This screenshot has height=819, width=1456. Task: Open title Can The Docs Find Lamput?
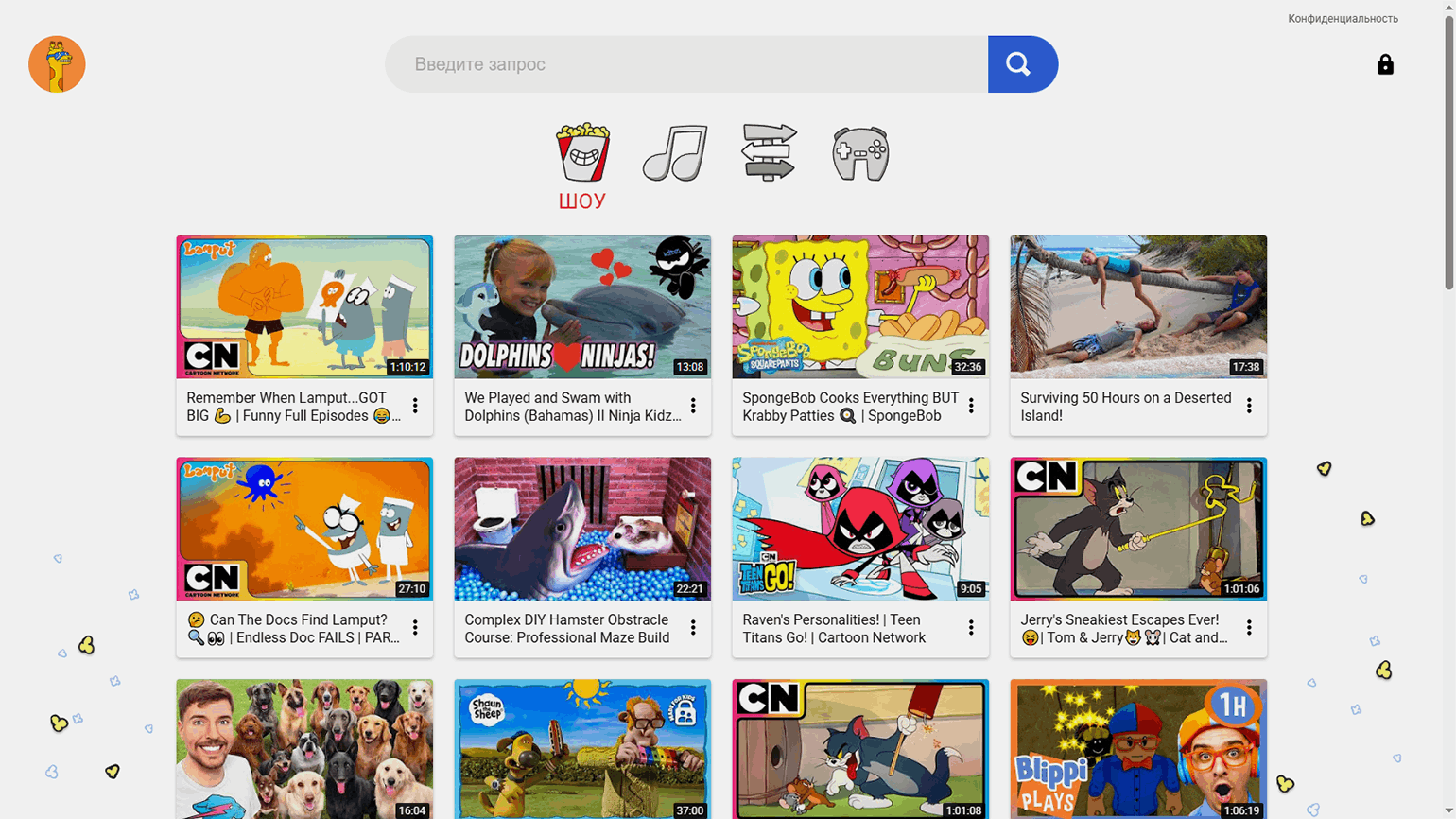pos(293,629)
